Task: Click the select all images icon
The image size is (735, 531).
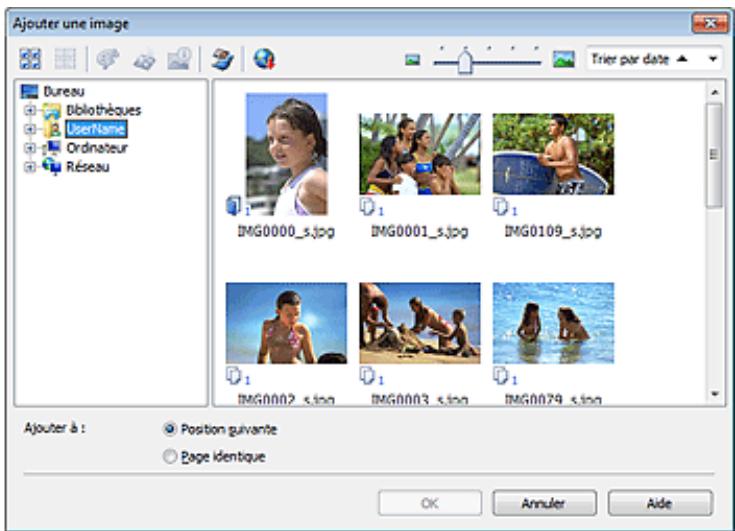Action: tap(30, 59)
